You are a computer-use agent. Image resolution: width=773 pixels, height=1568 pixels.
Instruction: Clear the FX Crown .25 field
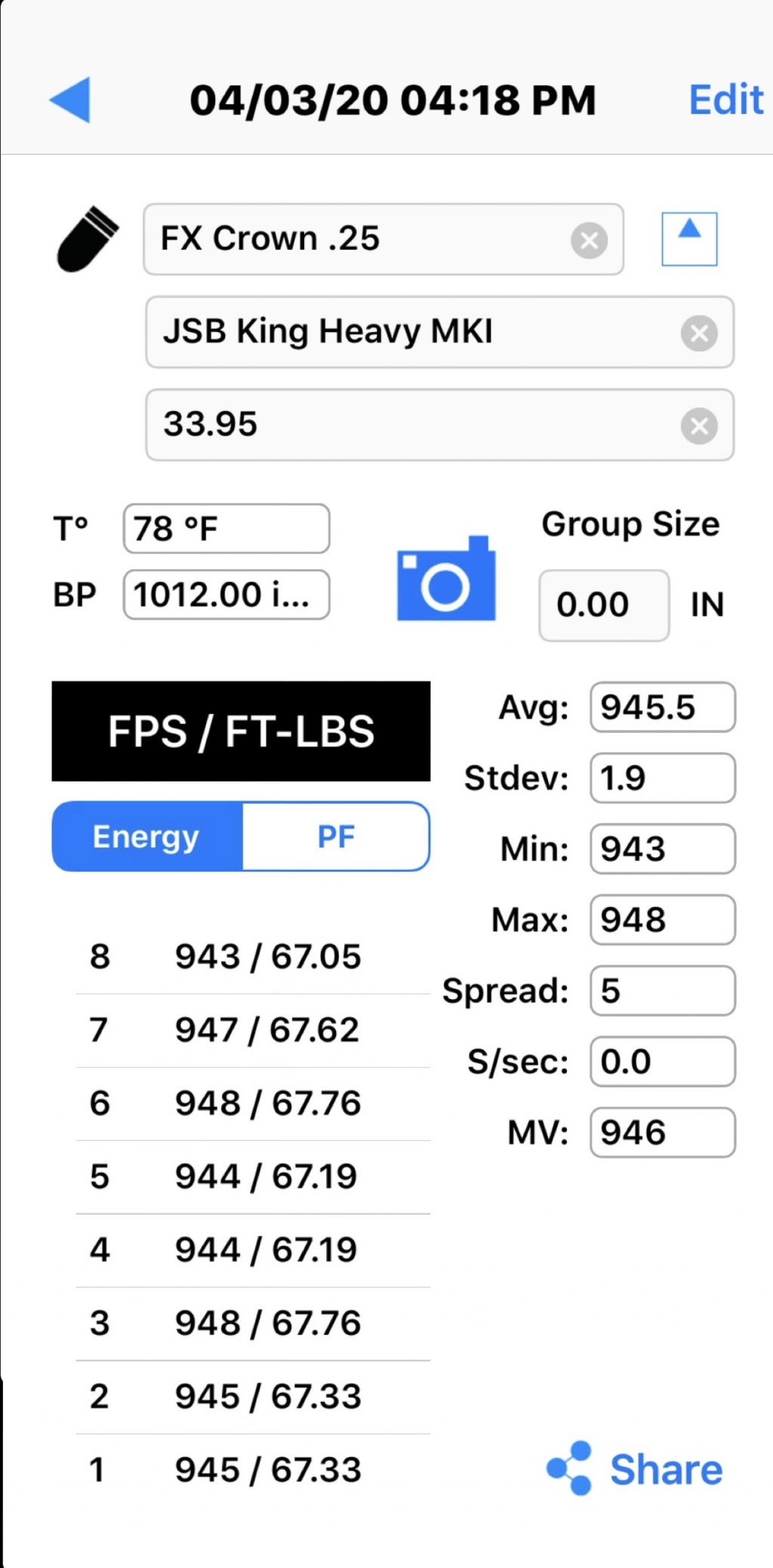(589, 241)
